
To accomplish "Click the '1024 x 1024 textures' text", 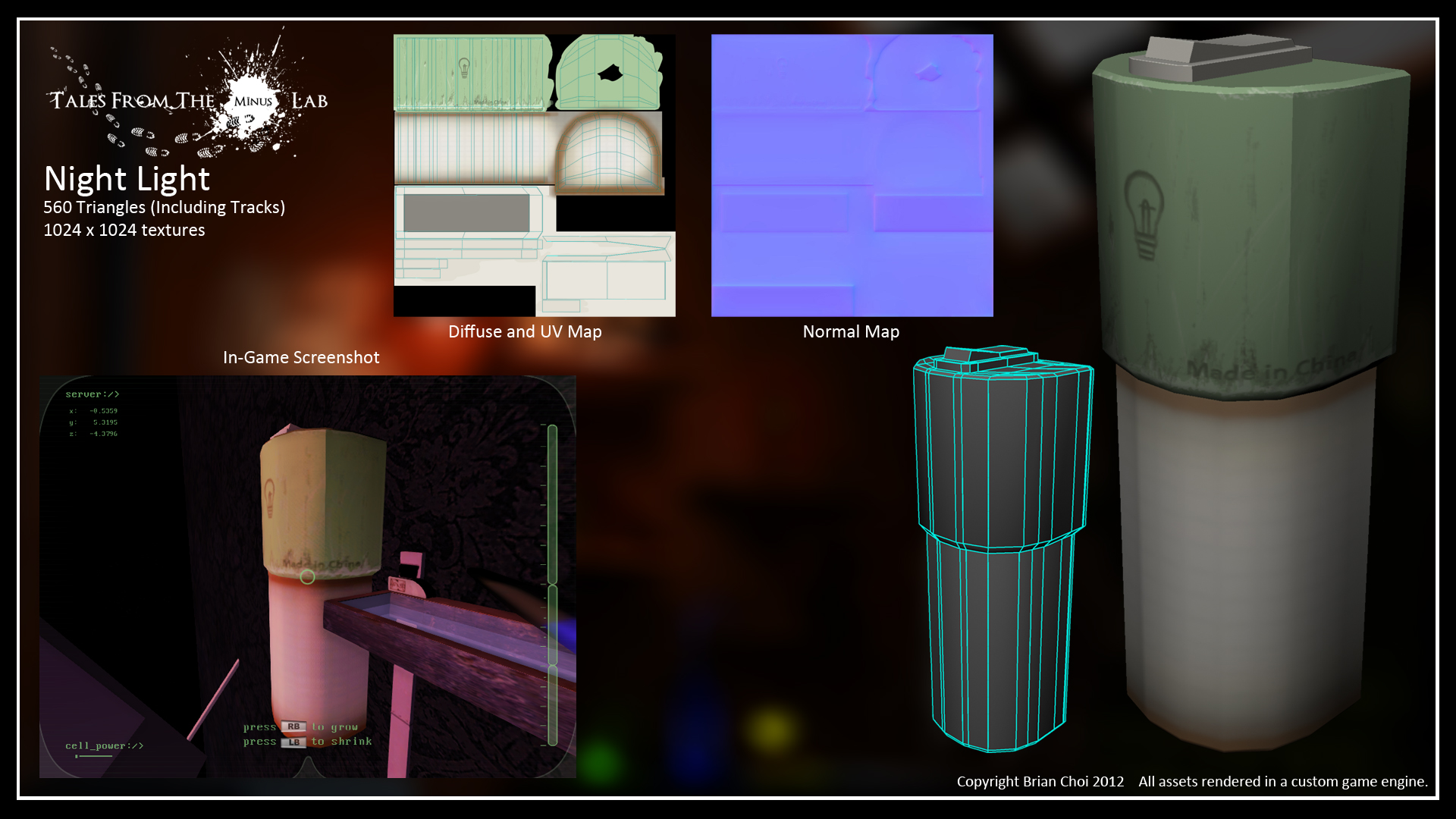I will click(x=124, y=230).
